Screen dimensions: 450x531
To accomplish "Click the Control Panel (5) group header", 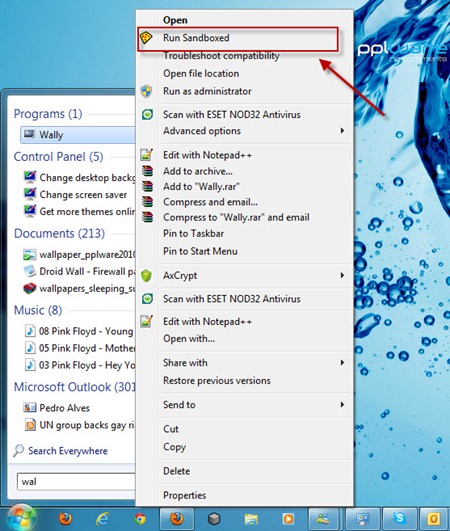I will [58, 157].
